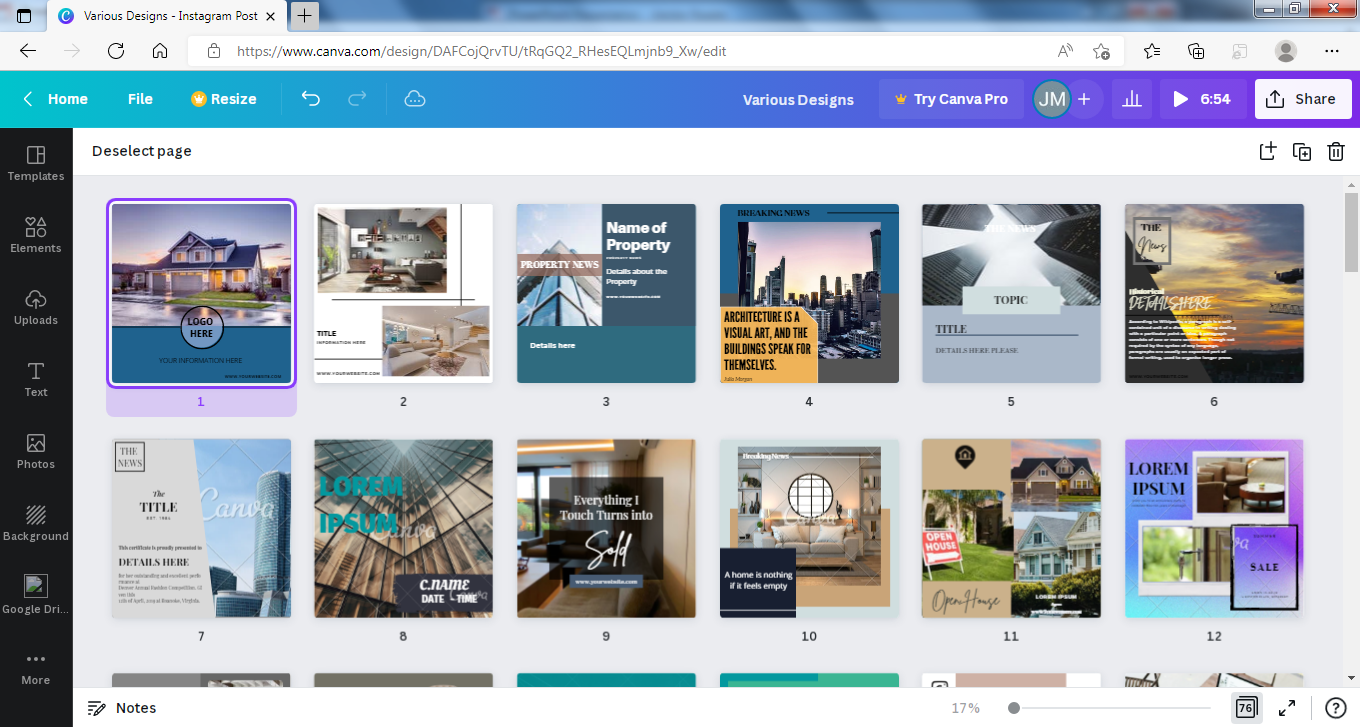Toggle grid view with page count icon
This screenshot has width=1360, height=727.
coord(1245,708)
